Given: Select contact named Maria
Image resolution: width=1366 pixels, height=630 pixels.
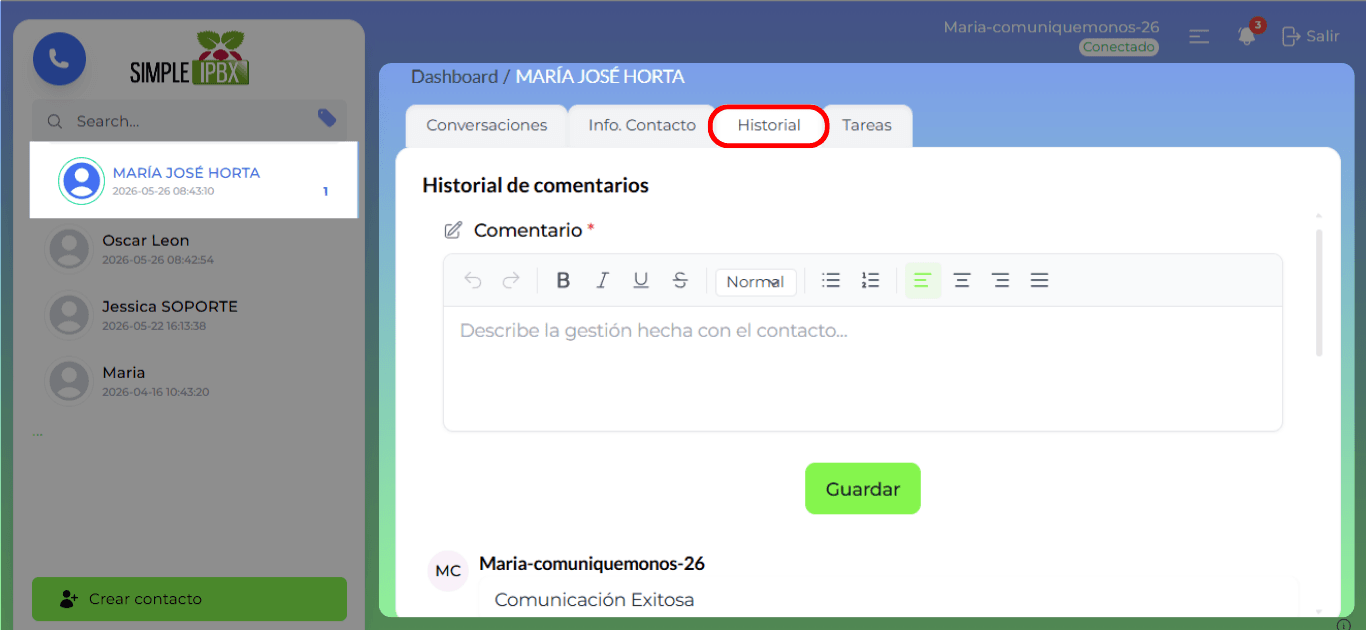Looking at the screenshot, I should tap(124, 373).
